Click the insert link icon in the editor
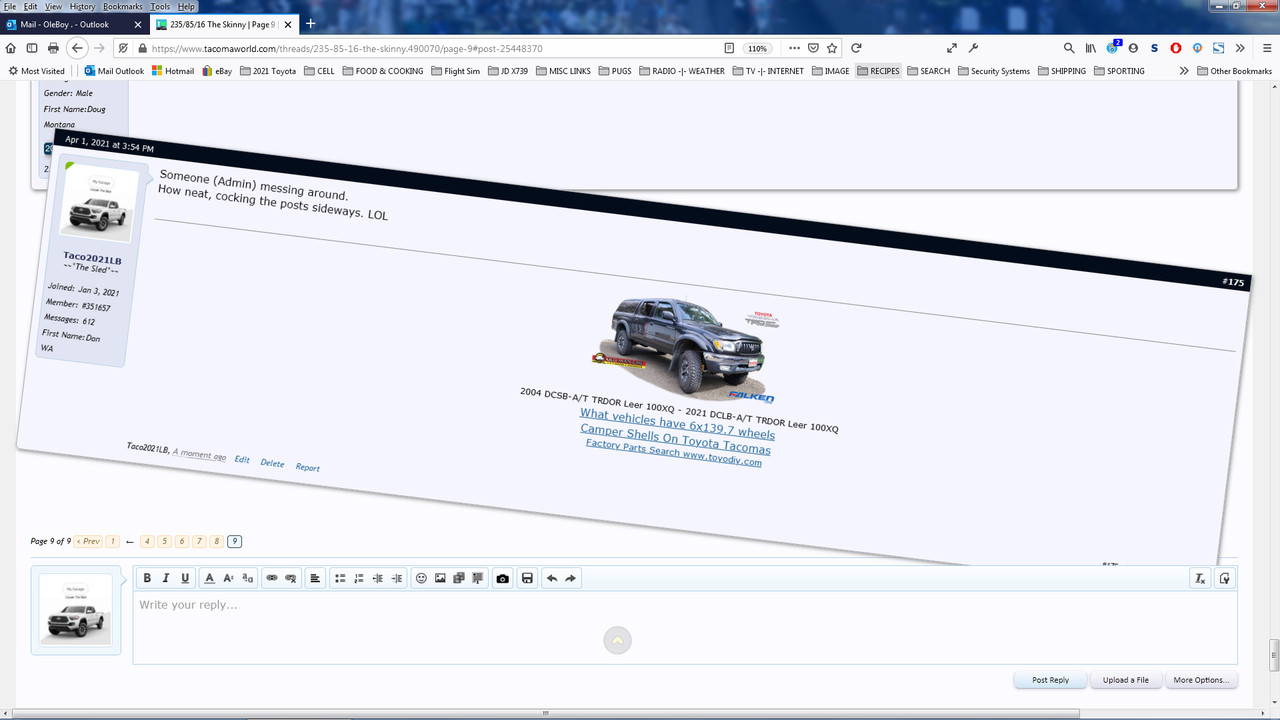1280x720 pixels. [271, 578]
